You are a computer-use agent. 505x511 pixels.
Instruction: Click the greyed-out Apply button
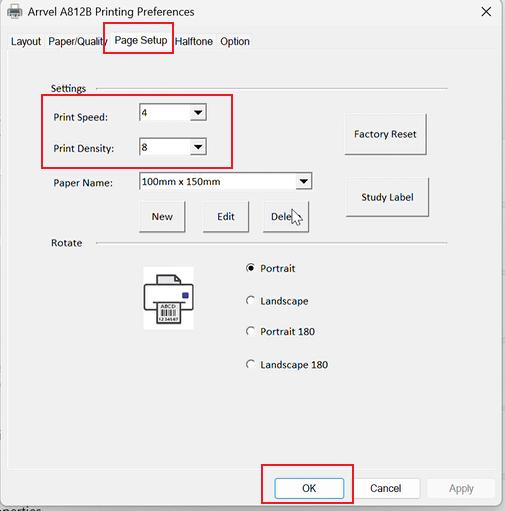(x=461, y=488)
